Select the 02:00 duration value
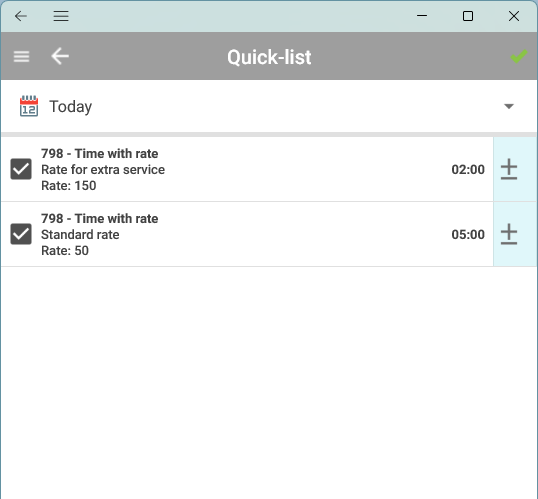538x499 pixels. (468, 170)
